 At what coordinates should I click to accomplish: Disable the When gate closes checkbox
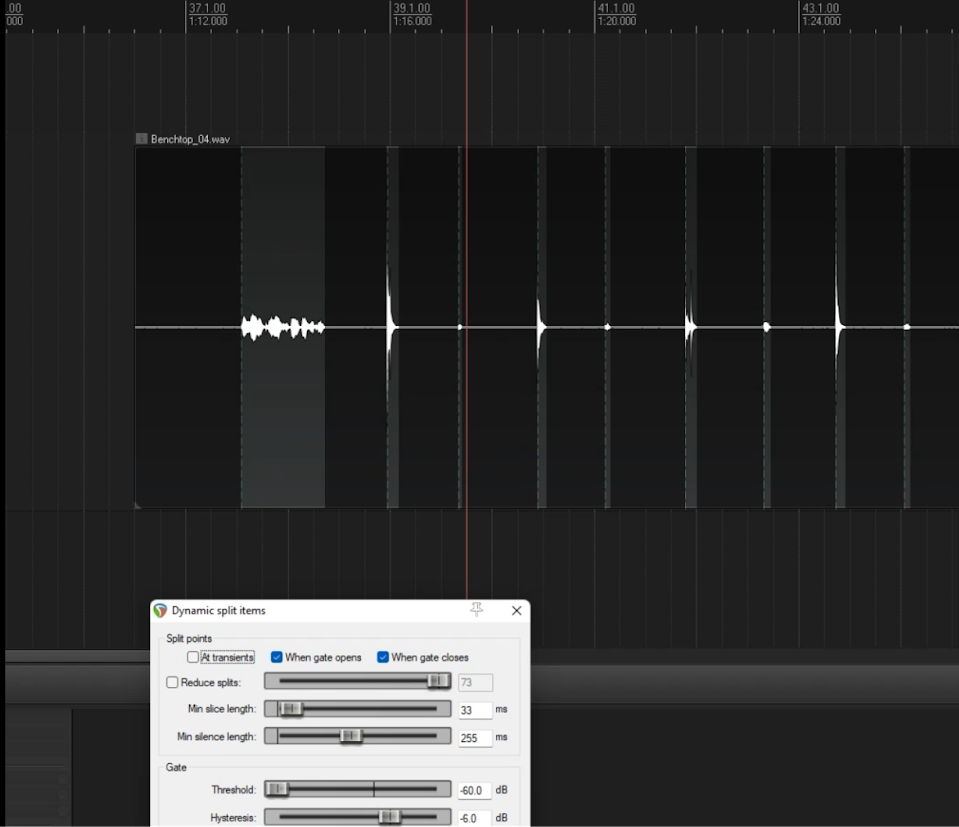pyautogui.click(x=383, y=657)
